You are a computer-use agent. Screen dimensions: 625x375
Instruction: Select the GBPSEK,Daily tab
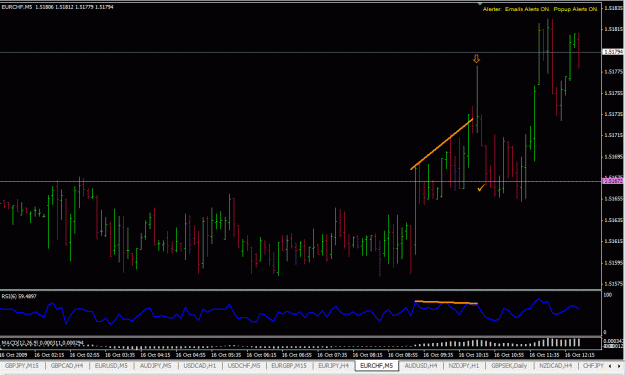pyautogui.click(x=509, y=365)
